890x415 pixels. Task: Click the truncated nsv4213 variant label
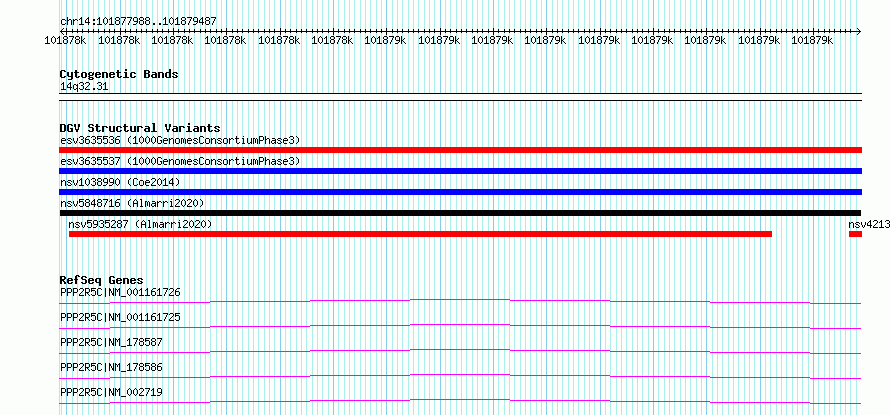click(868, 224)
